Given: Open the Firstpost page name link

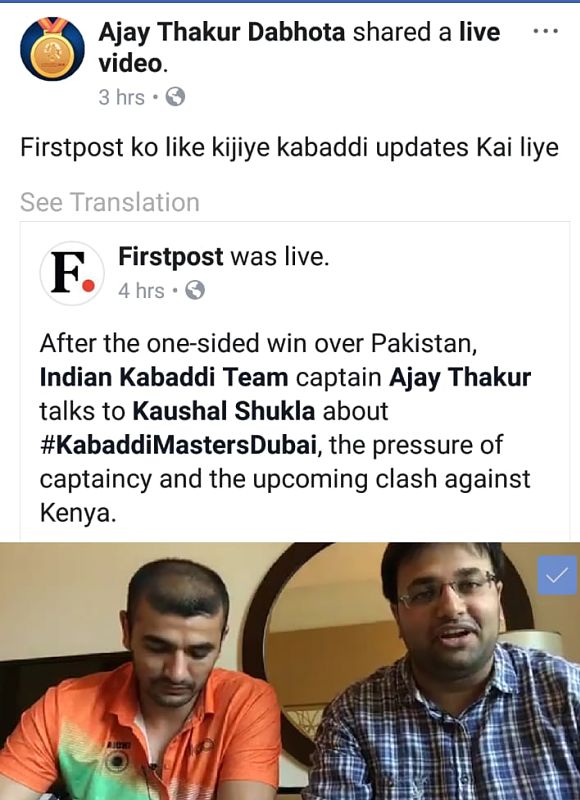Looking at the screenshot, I should [171, 257].
